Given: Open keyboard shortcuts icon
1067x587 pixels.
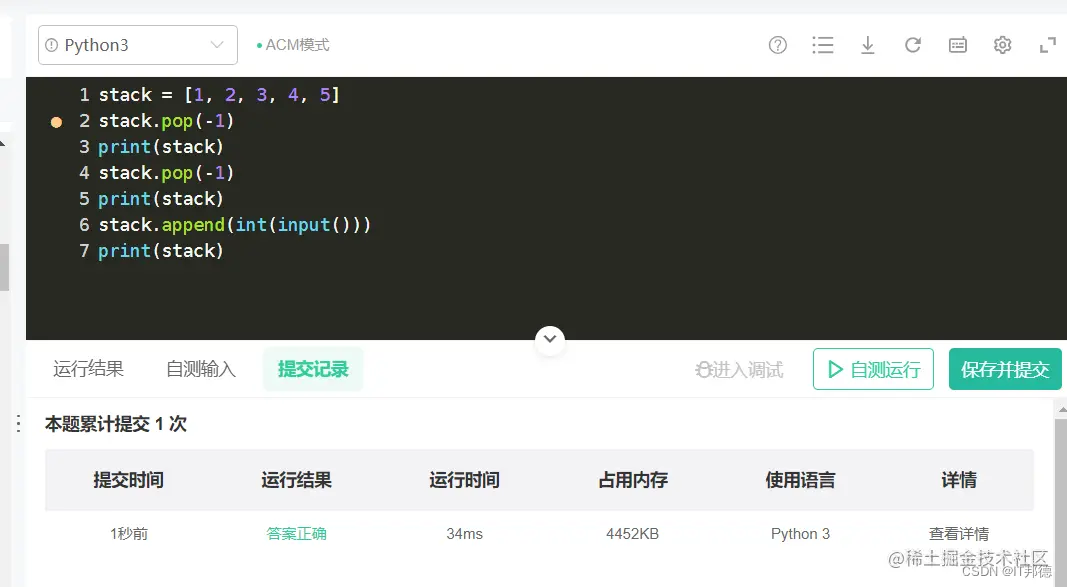Looking at the screenshot, I should (957, 45).
